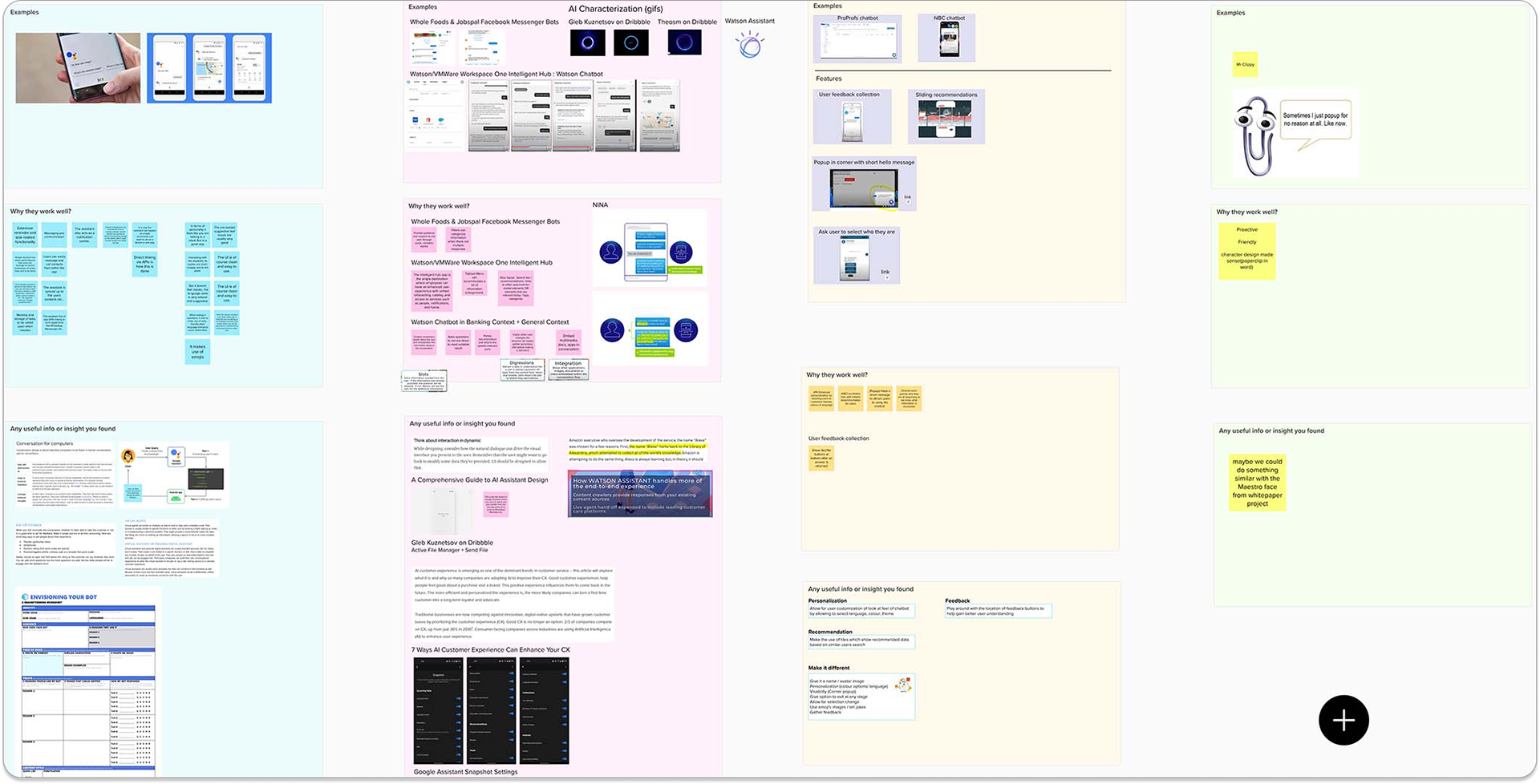Image resolution: width=1540 pixels, height=784 pixels.
Task: Select the 'How WATSON ASSISTANT handles' banner image
Action: [x=640, y=493]
